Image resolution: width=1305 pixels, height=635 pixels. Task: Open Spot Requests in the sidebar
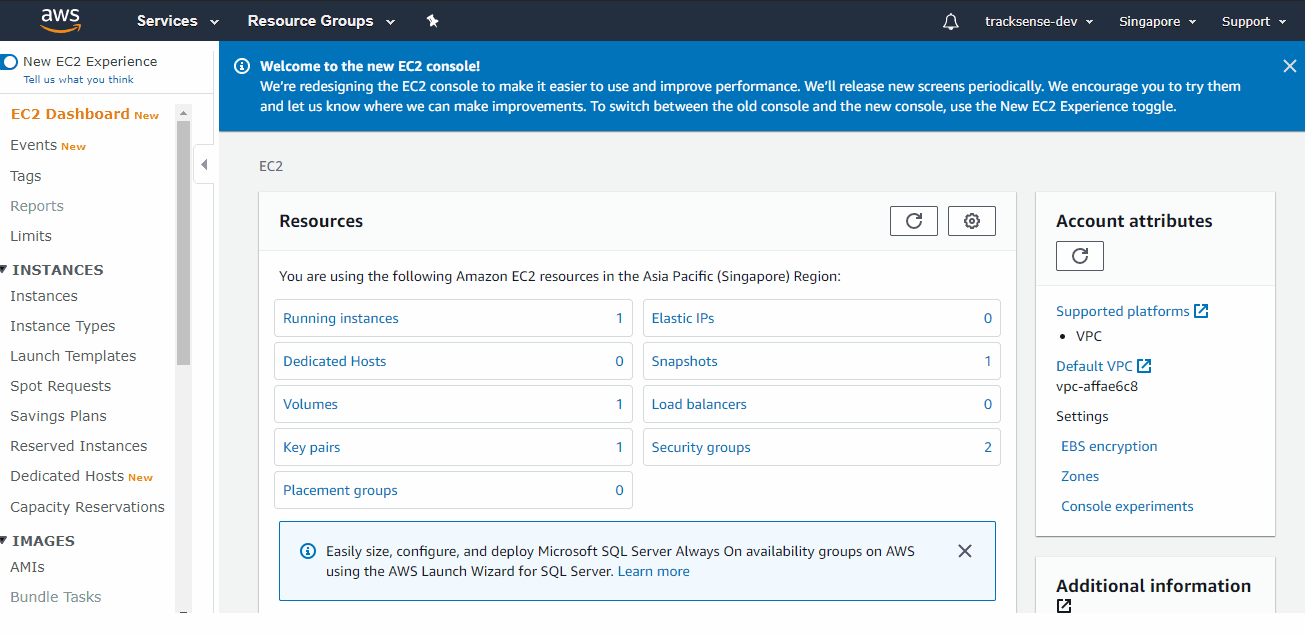[61, 386]
